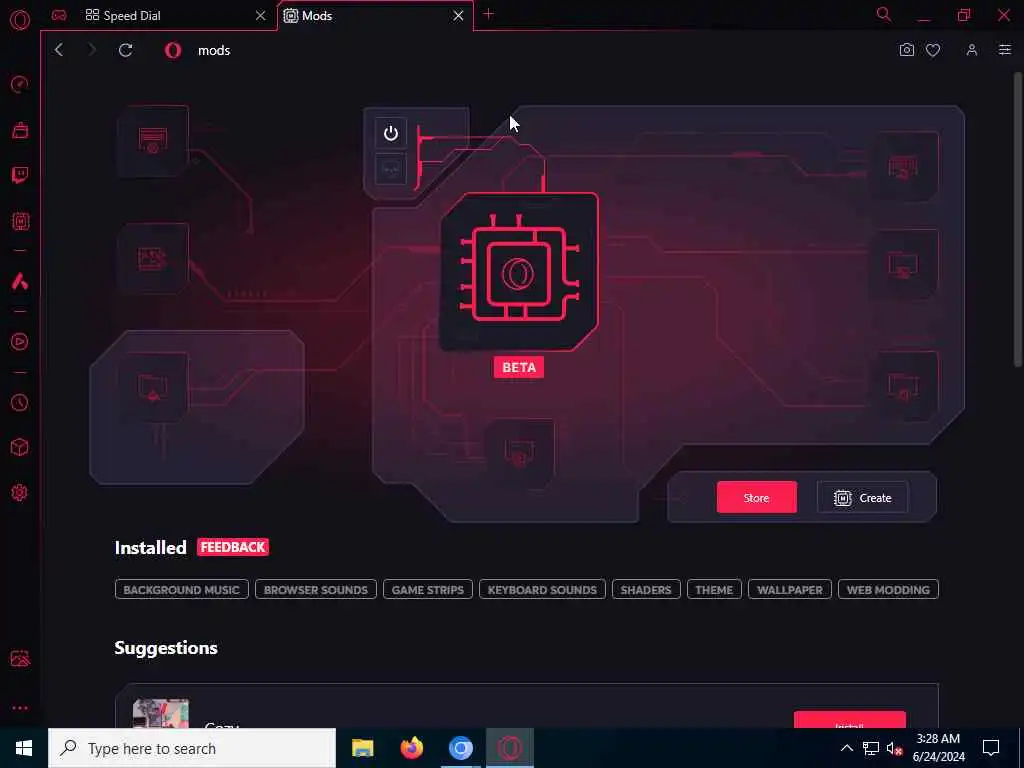Launch Firefox from the taskbar
Image resolution: width=1024 pixels, height=768 pixels.
click(411, 748)
